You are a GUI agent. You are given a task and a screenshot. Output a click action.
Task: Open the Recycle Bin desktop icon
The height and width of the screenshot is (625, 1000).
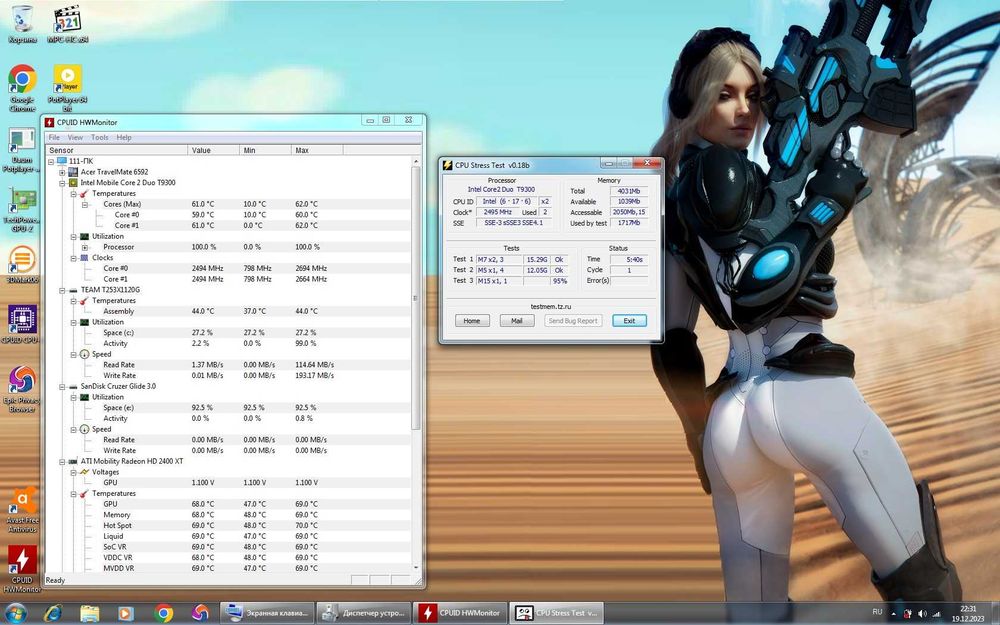[x=22, y=24]
